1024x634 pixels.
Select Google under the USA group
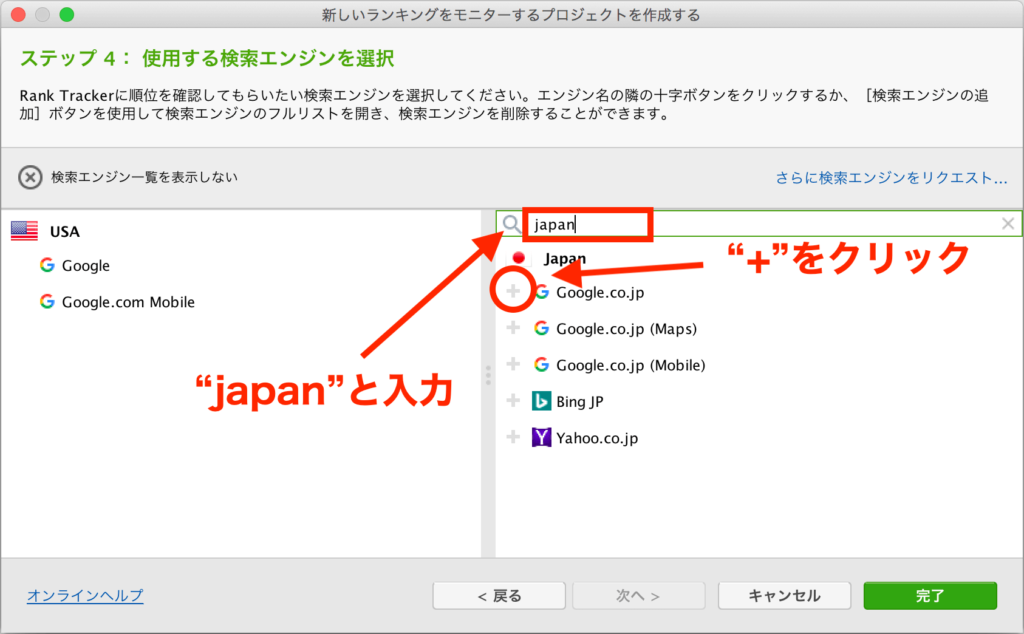(x=86, y=266)
